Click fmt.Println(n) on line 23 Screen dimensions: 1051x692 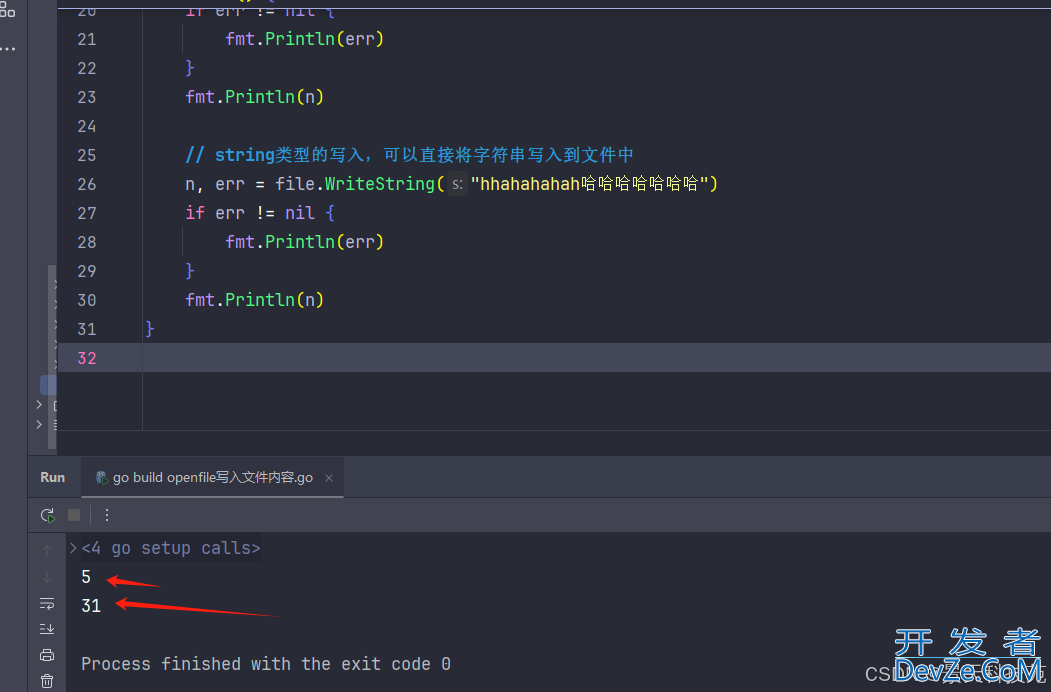tap(255, 97)
